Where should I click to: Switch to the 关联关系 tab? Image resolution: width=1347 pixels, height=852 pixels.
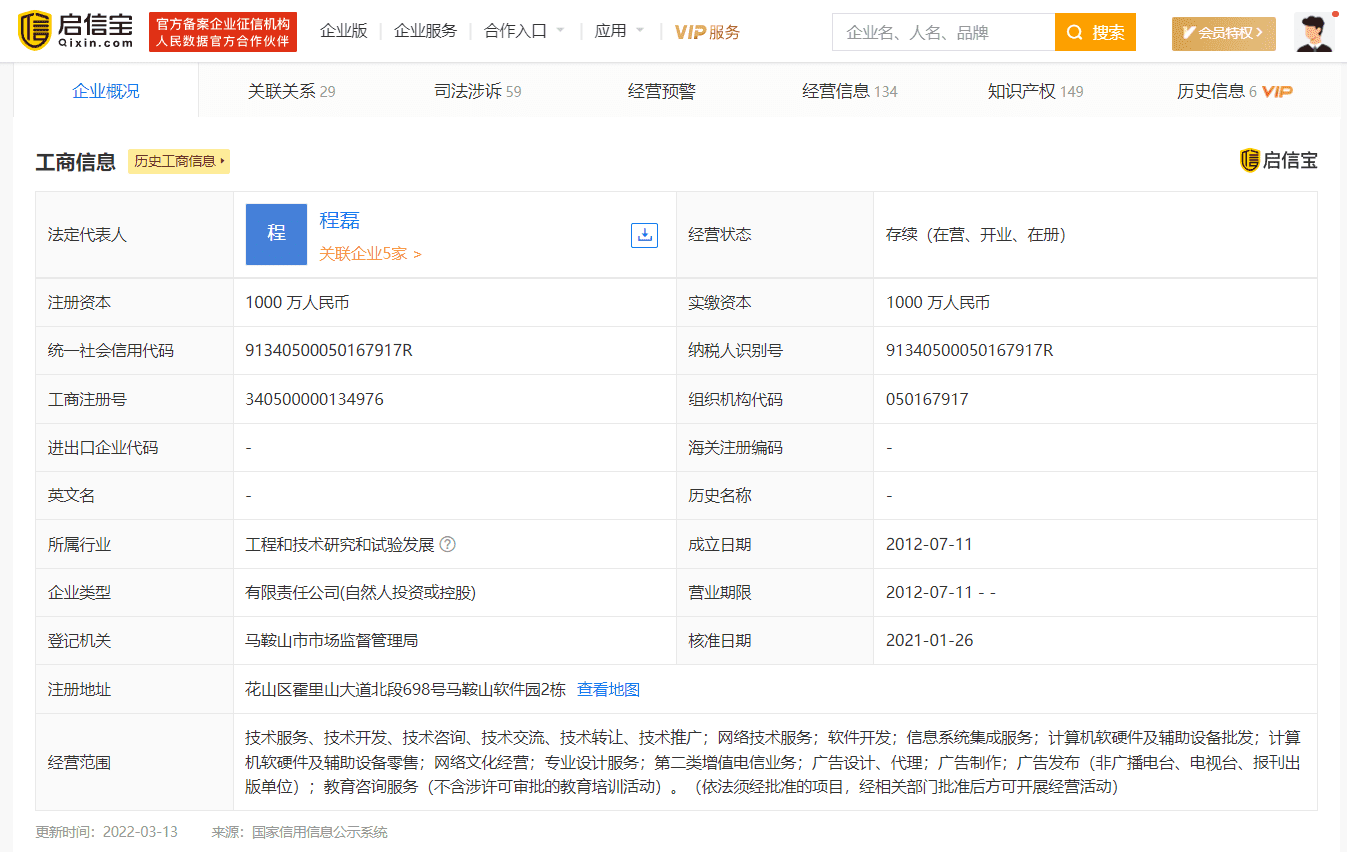coord(291,91)
